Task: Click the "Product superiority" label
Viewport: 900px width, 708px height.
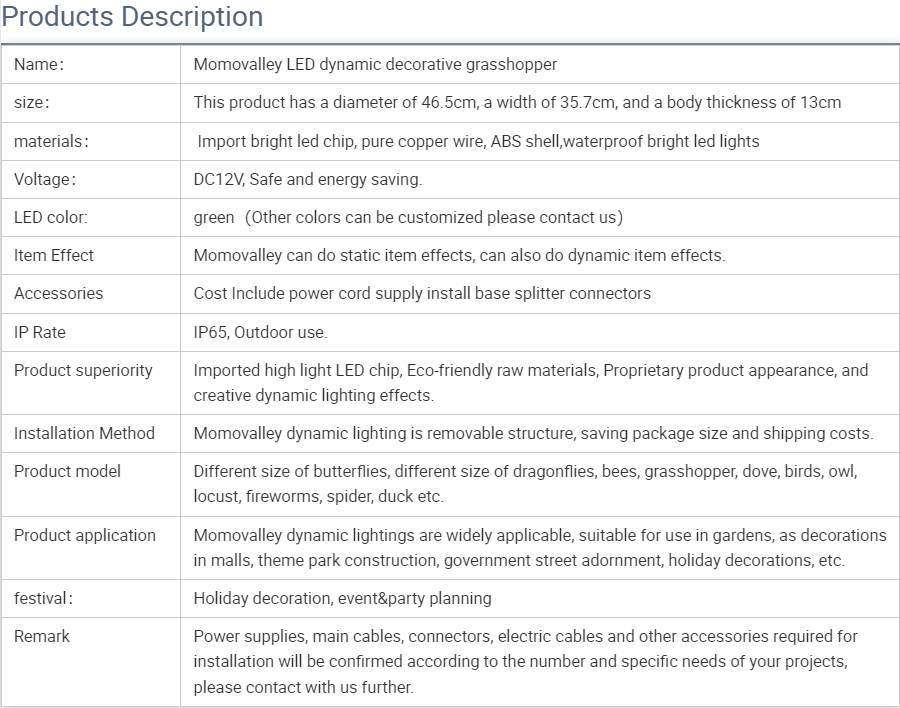Action: point(83,370)
